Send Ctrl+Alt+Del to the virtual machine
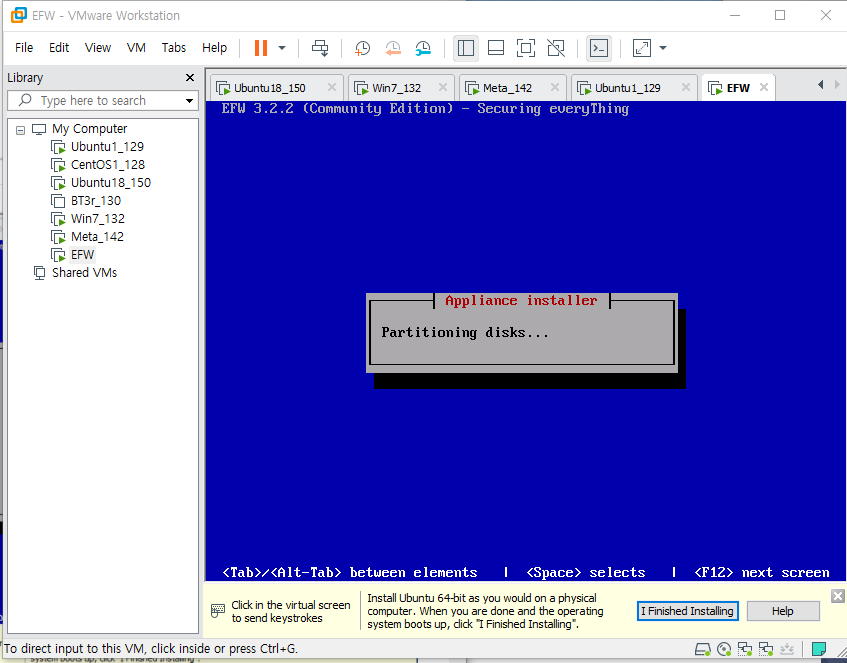847x663 pixels. pyautogui.click(x=320, y=48)
